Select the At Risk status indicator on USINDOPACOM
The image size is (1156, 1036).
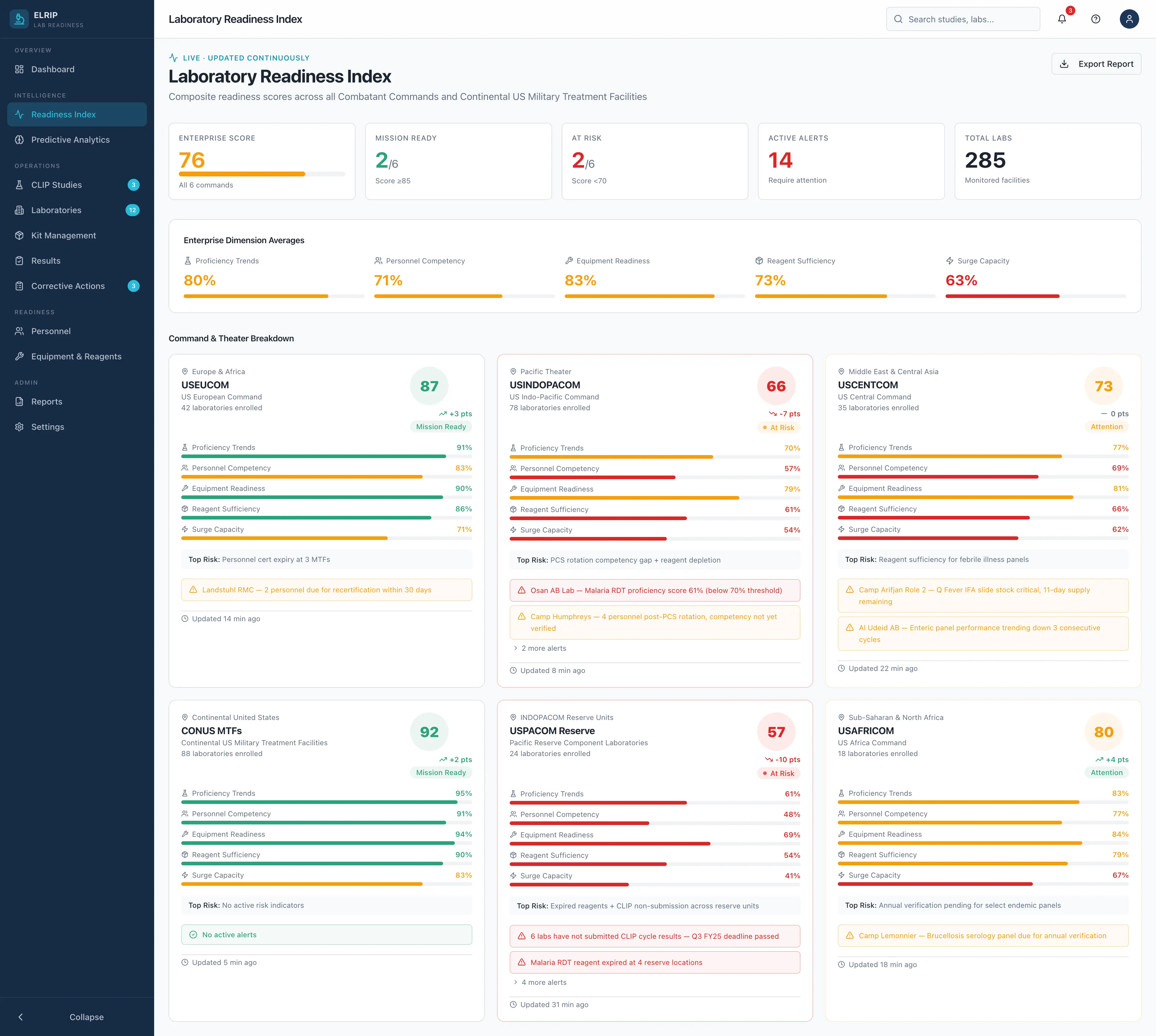pos(778,427)
